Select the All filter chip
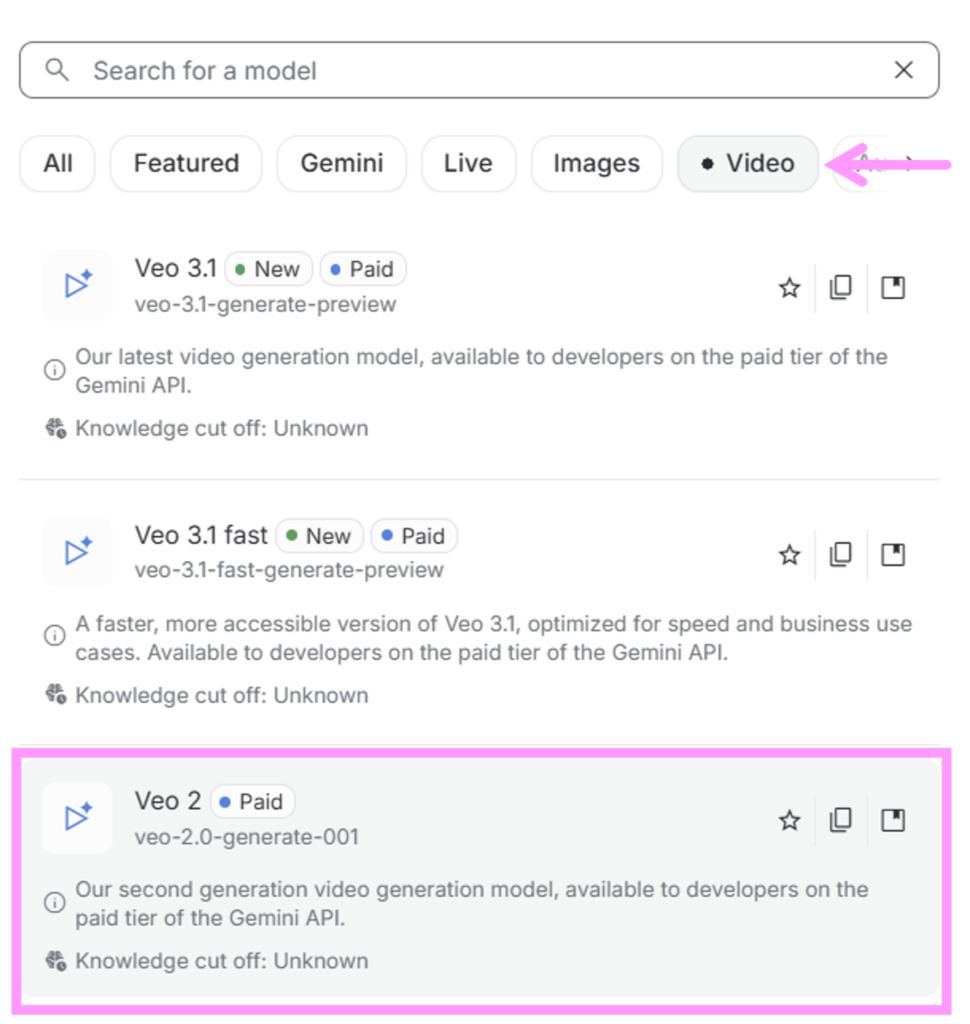970x1024 pixels. click(58, 163)
